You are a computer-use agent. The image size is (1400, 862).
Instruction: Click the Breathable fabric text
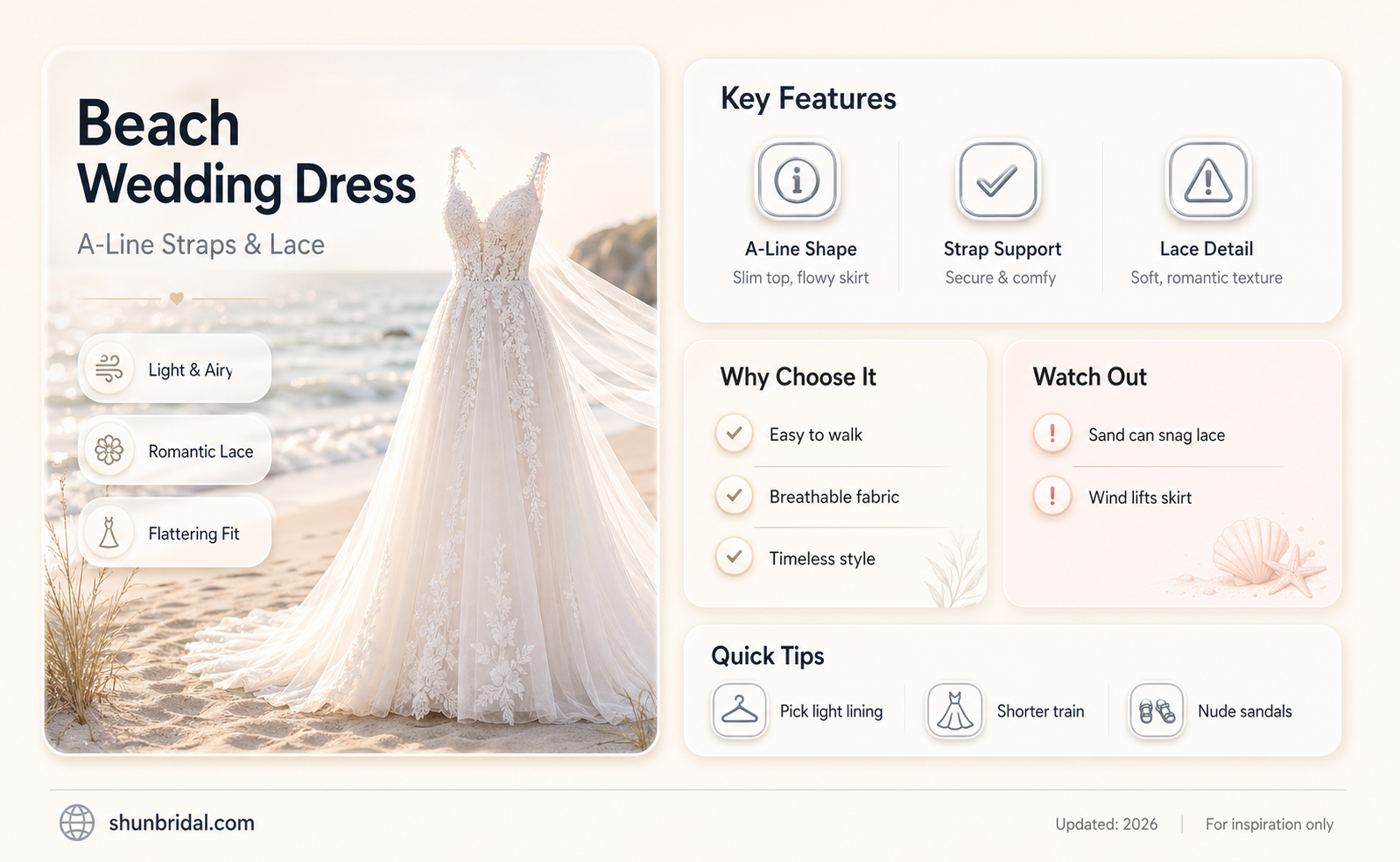tap(834, 497)
